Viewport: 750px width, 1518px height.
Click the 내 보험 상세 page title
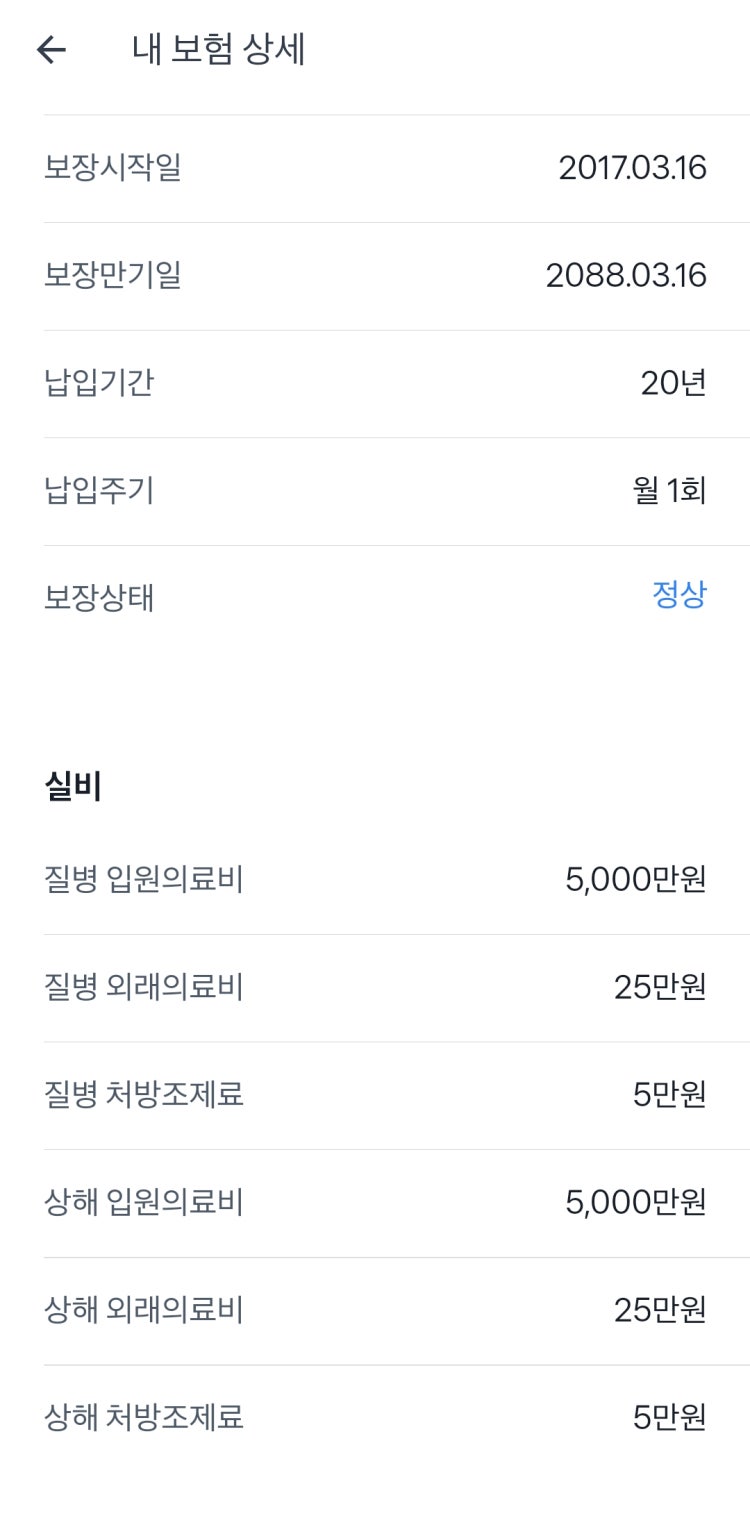(x=218, y=50)
